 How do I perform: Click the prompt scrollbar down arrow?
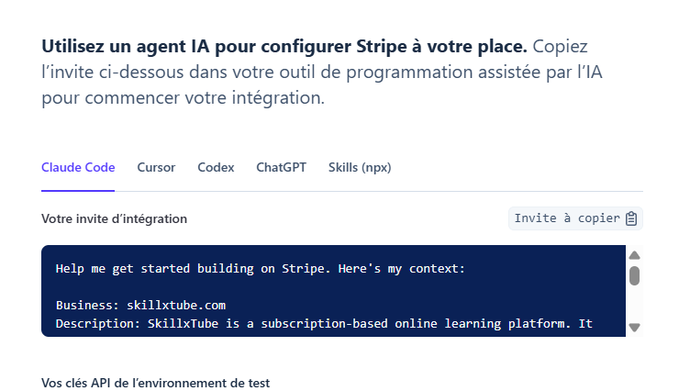(634, 327)
